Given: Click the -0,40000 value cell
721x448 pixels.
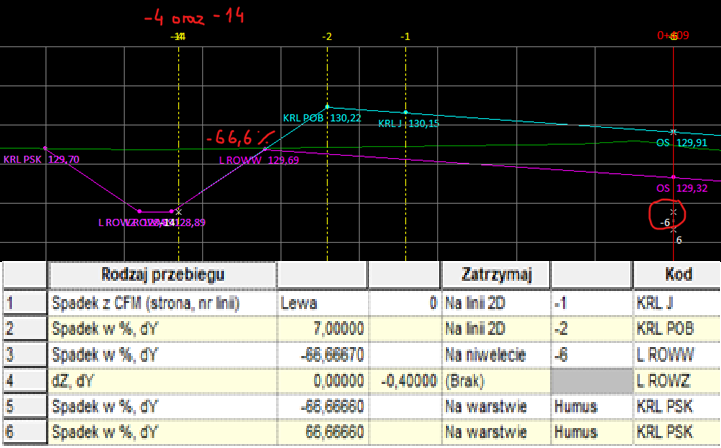Looking at the screenshot, I should point(404,380).
